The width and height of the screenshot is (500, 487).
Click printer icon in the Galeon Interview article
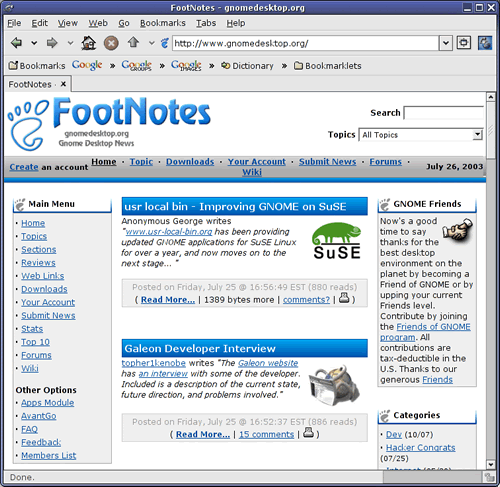[x=308, y=432]
